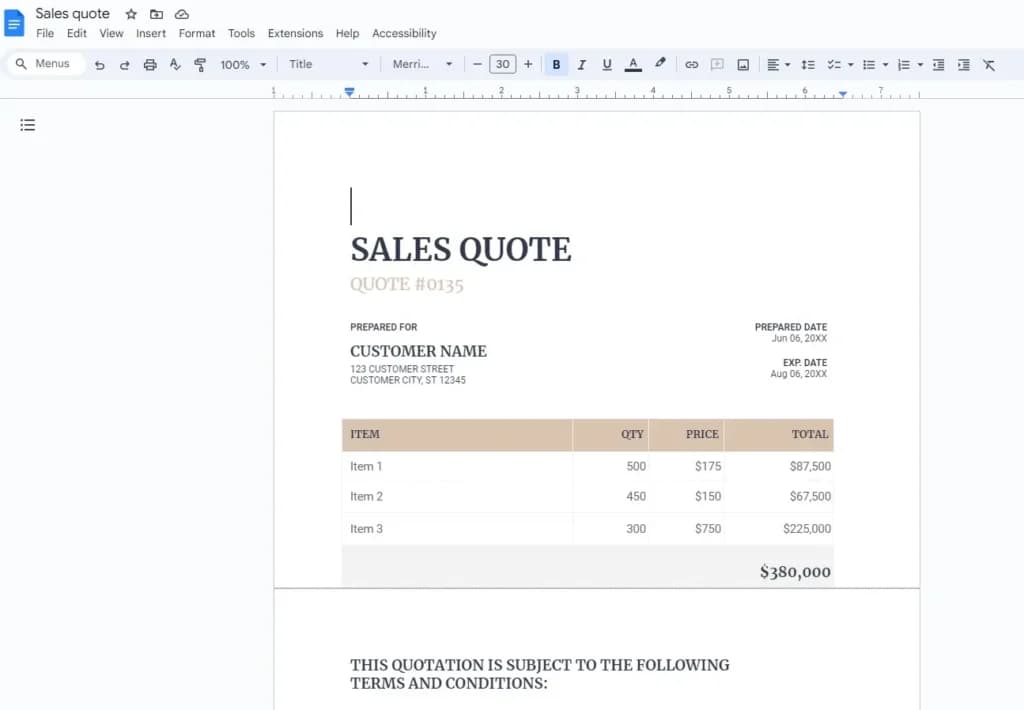
Task: Decrease paragraph indent
Action: pyautogui.click(x=938, y=65)
